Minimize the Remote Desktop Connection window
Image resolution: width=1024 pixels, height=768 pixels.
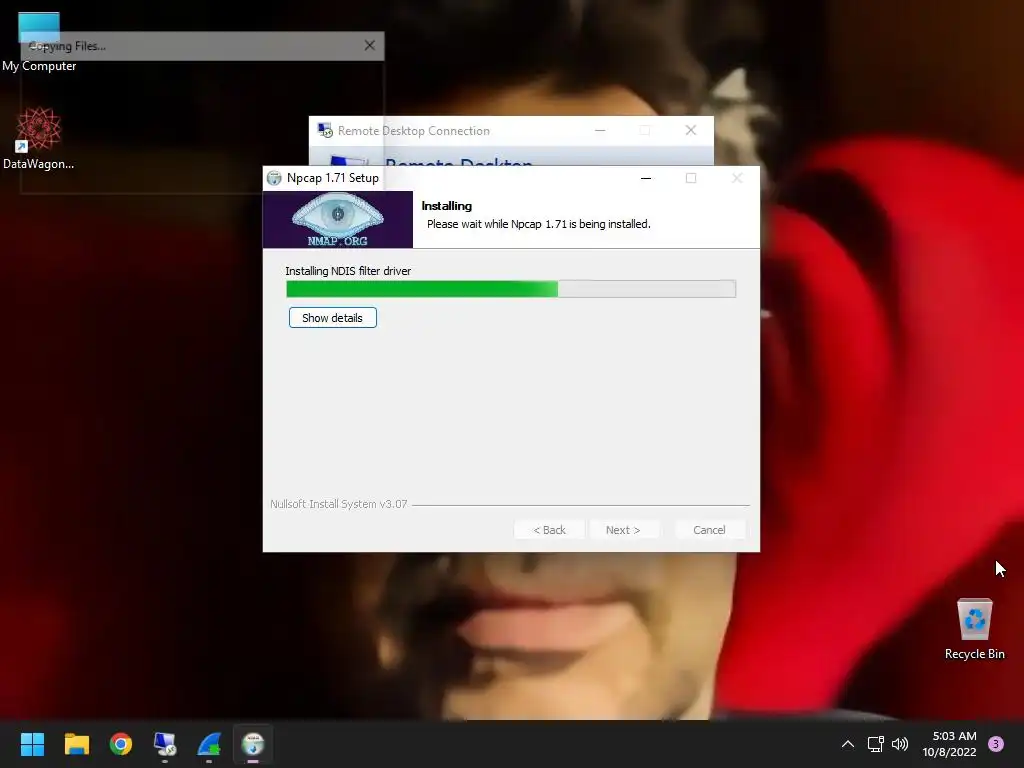[x=600, y=131]
